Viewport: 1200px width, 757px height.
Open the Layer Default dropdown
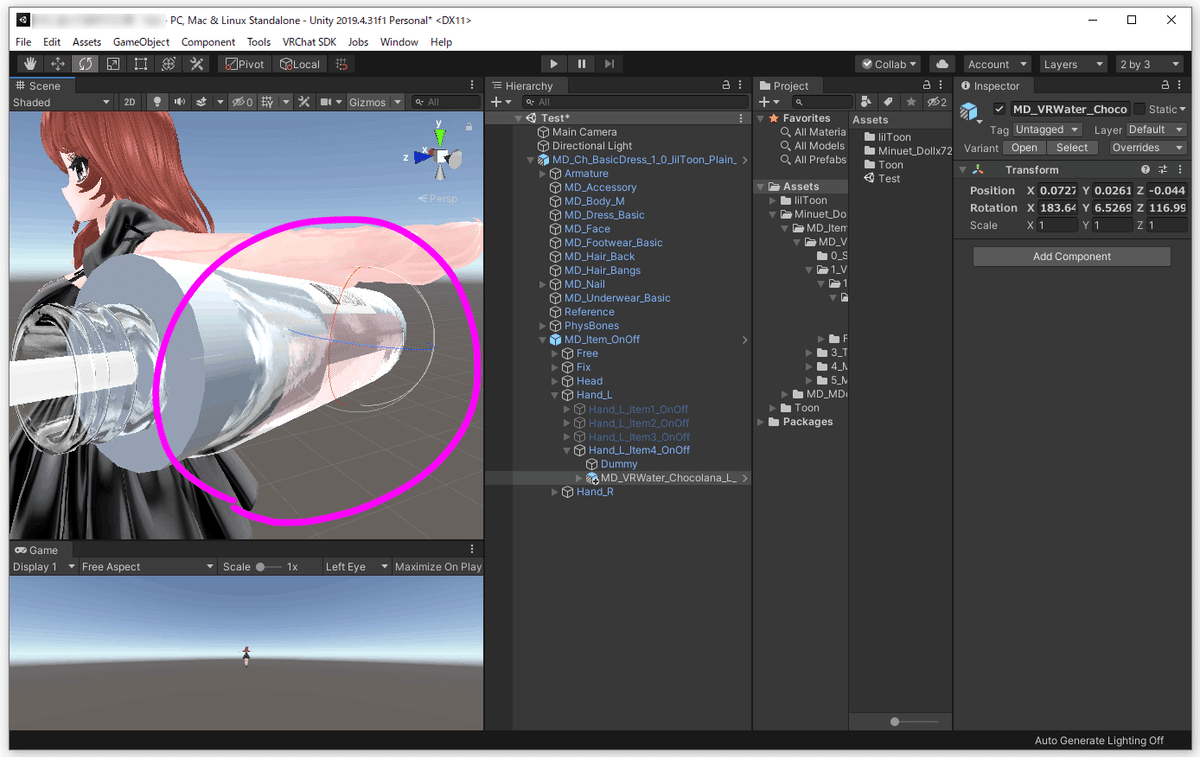click(1155, 129)
